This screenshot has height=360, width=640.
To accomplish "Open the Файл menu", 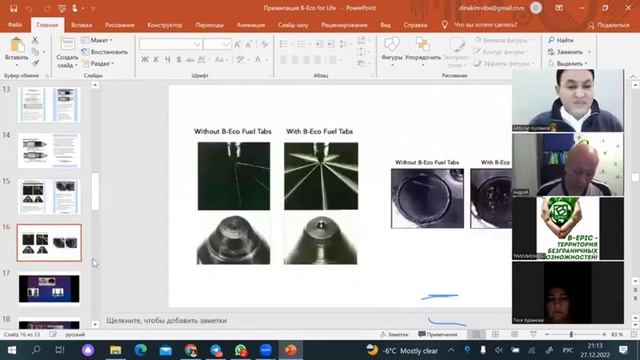I will 15,25.
